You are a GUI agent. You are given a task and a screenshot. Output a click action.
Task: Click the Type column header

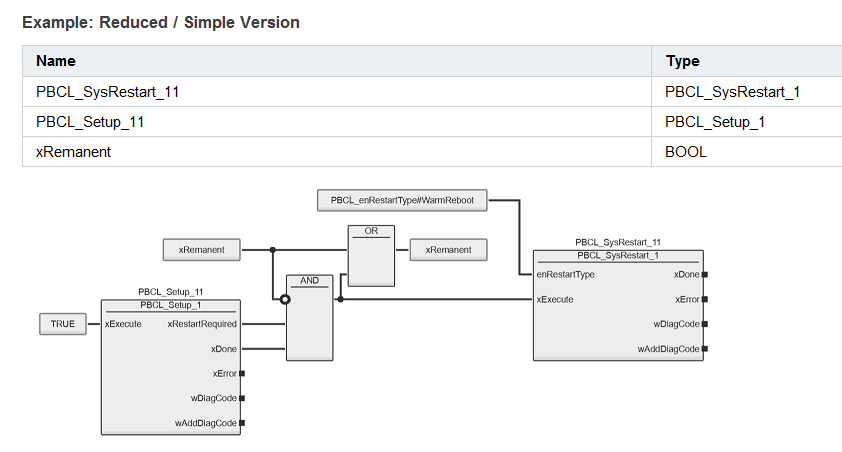(683, 61)
